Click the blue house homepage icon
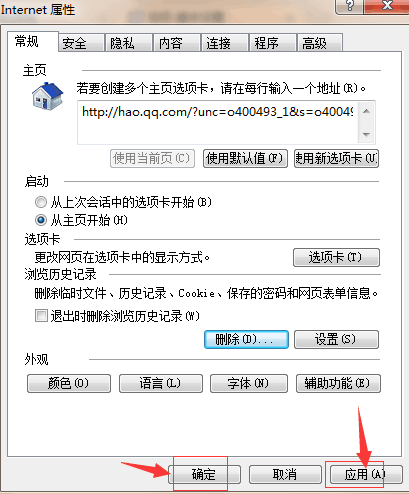Image resolution: width=409 pixels, height=494 pixels. [47, 96]
